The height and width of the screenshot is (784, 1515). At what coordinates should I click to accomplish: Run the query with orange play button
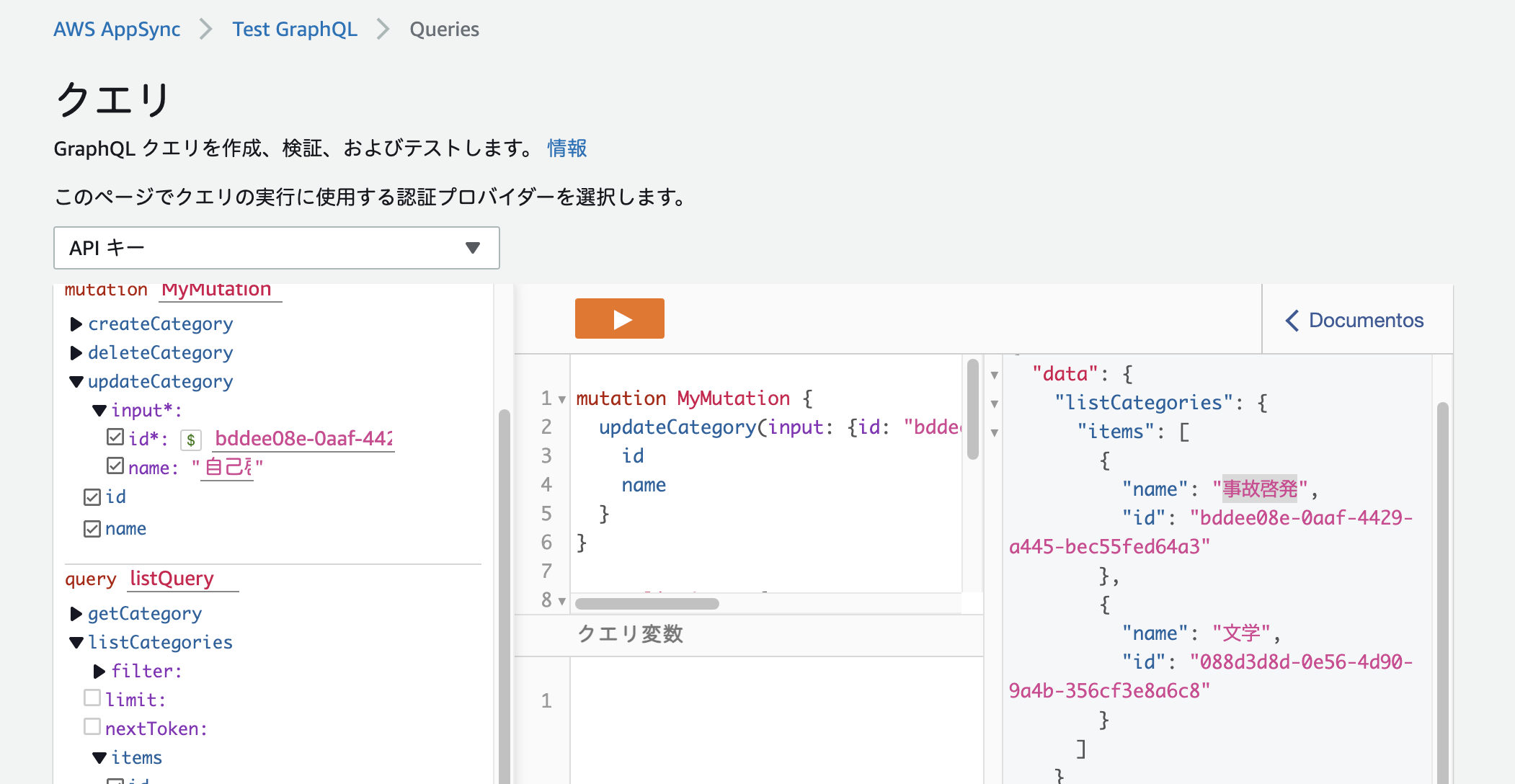pos(619,318)
